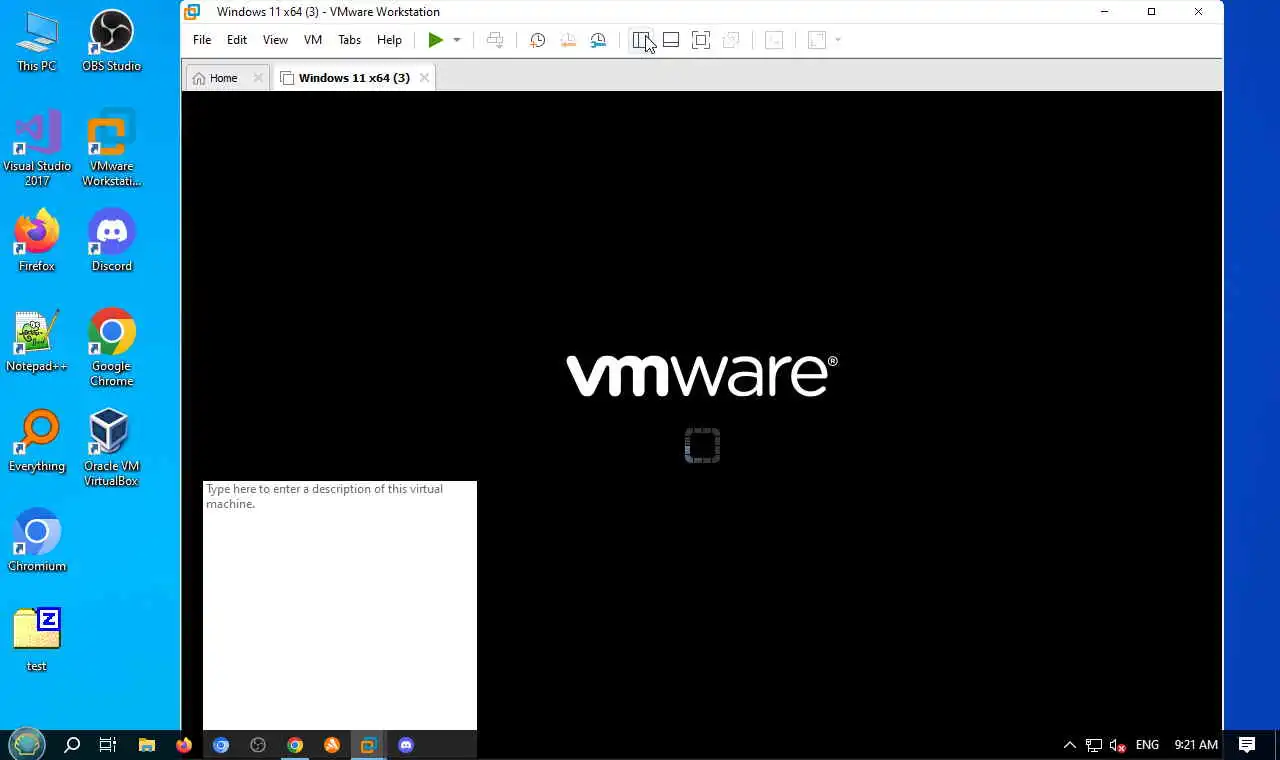Viewport: 1280px width, 760px height.
Task: Open the File menu
Action: click(x=202, y=40)
